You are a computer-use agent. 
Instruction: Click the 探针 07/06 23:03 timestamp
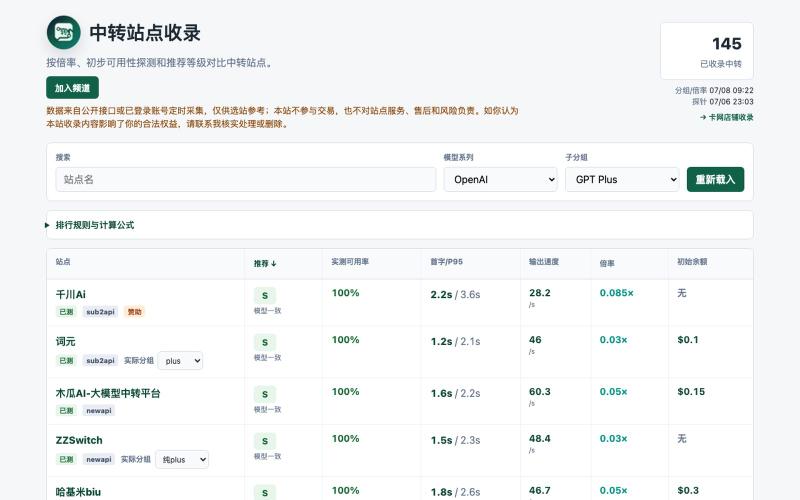point(722,102)
